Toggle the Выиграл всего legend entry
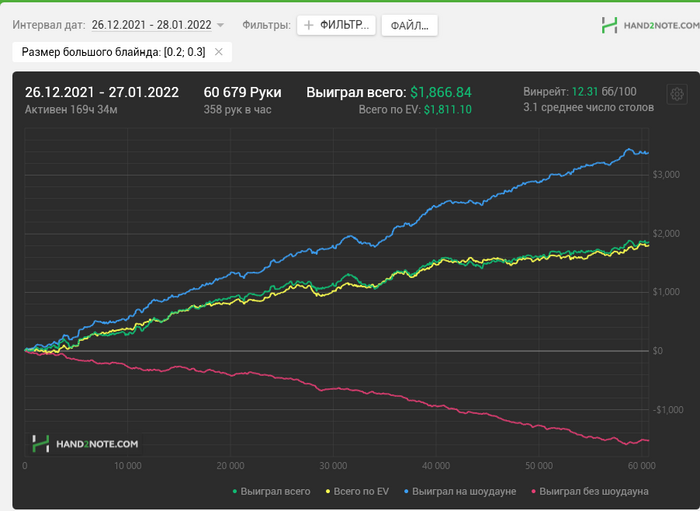Viewport: 700px width, 511px height. (x=271, y=491)
